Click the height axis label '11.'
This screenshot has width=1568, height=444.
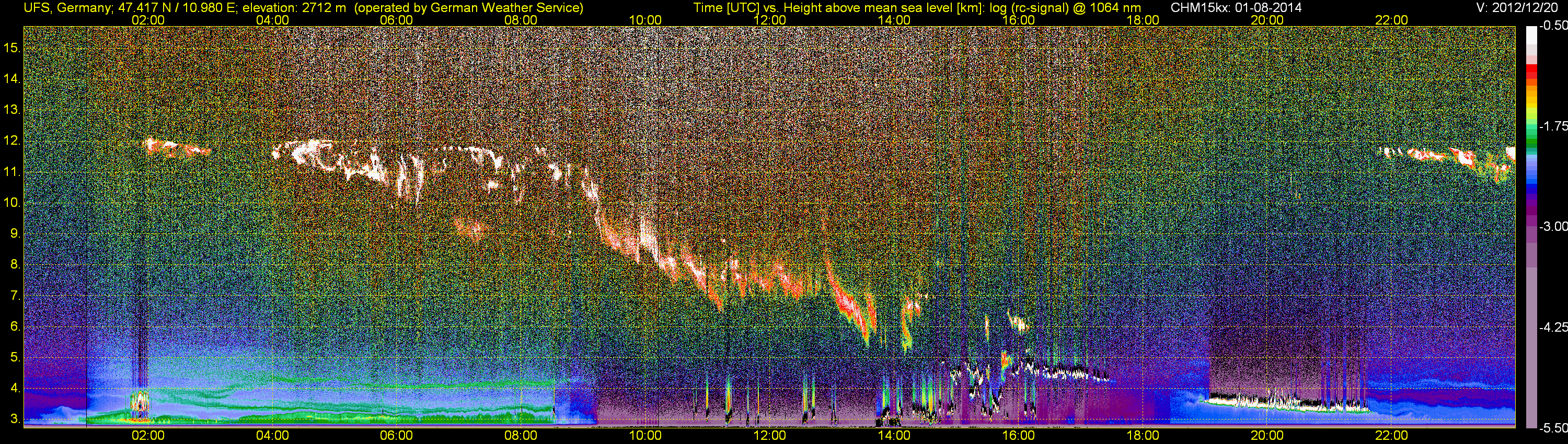(12, 171)
